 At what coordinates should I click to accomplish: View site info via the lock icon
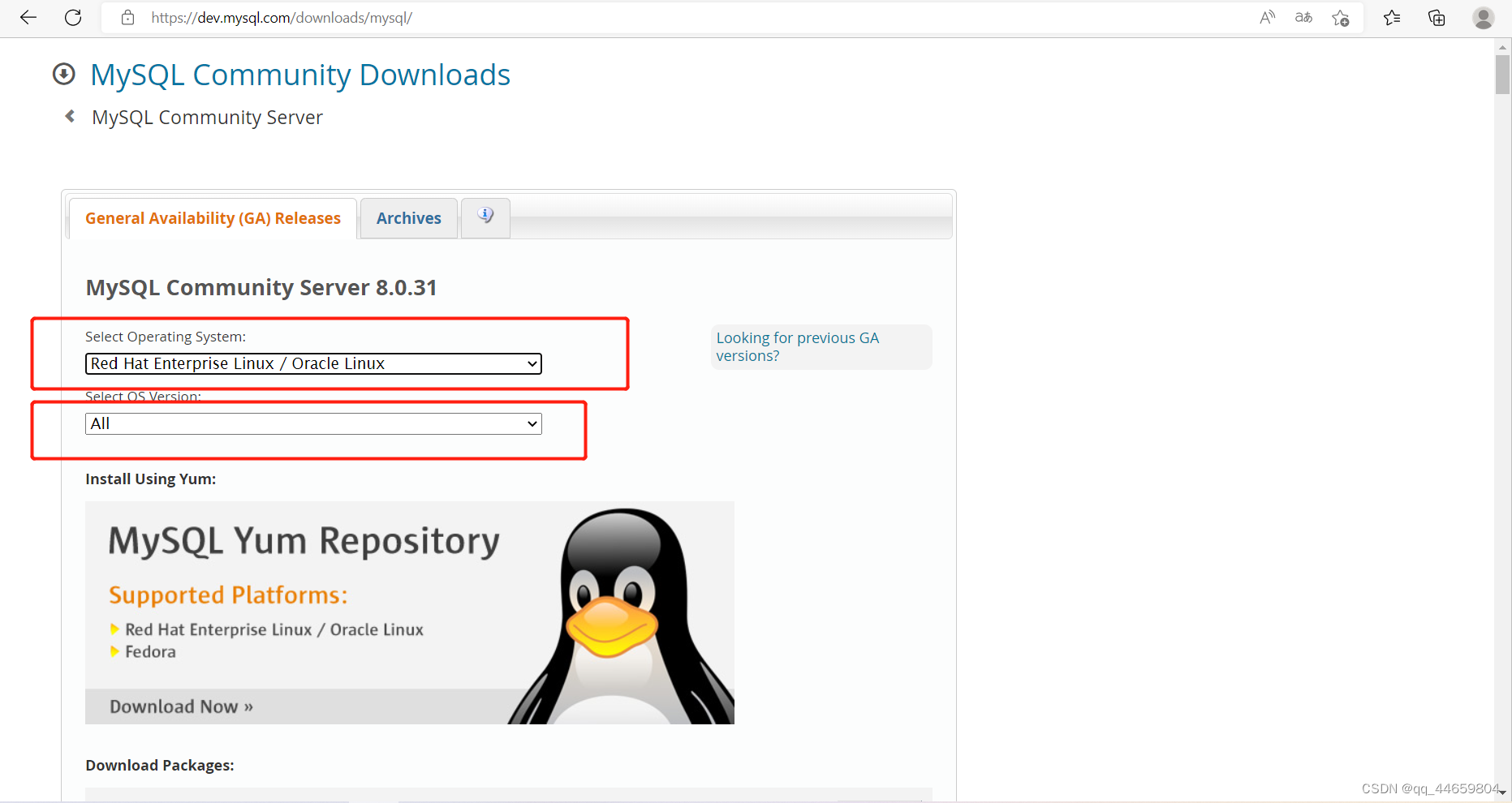coord(127,17)
